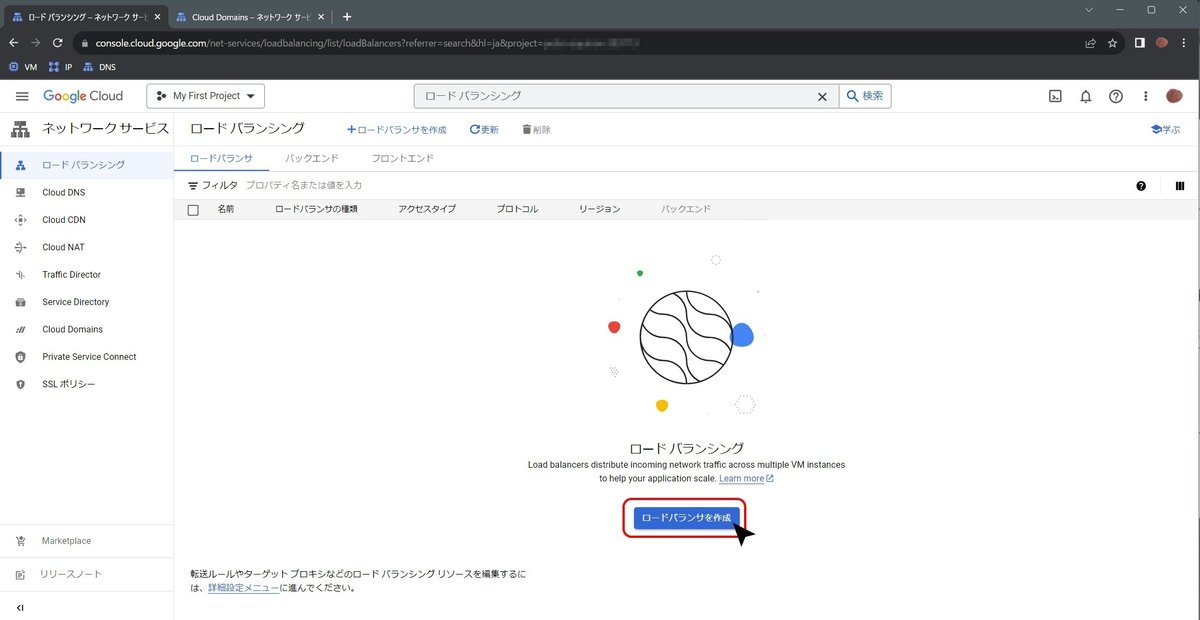Switch to the バックエンド tab
The height and width of the screenshot is (620, 1200).
coord(312,158)
